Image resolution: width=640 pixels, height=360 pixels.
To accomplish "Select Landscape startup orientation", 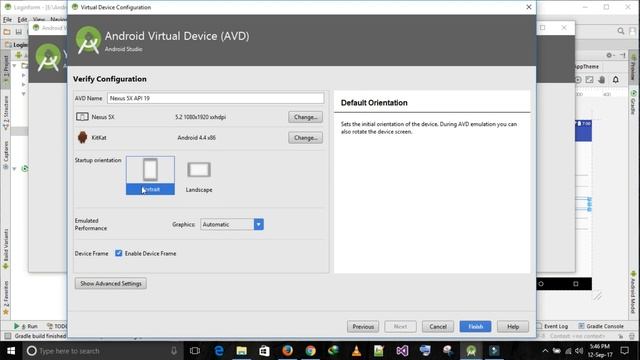I will (199, 176).
